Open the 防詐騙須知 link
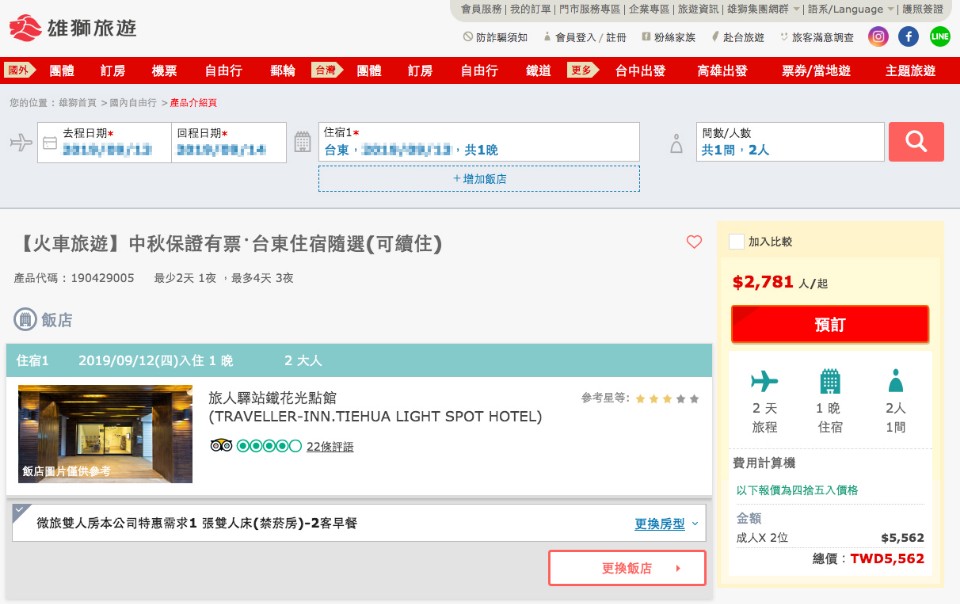 click(495, 37)
